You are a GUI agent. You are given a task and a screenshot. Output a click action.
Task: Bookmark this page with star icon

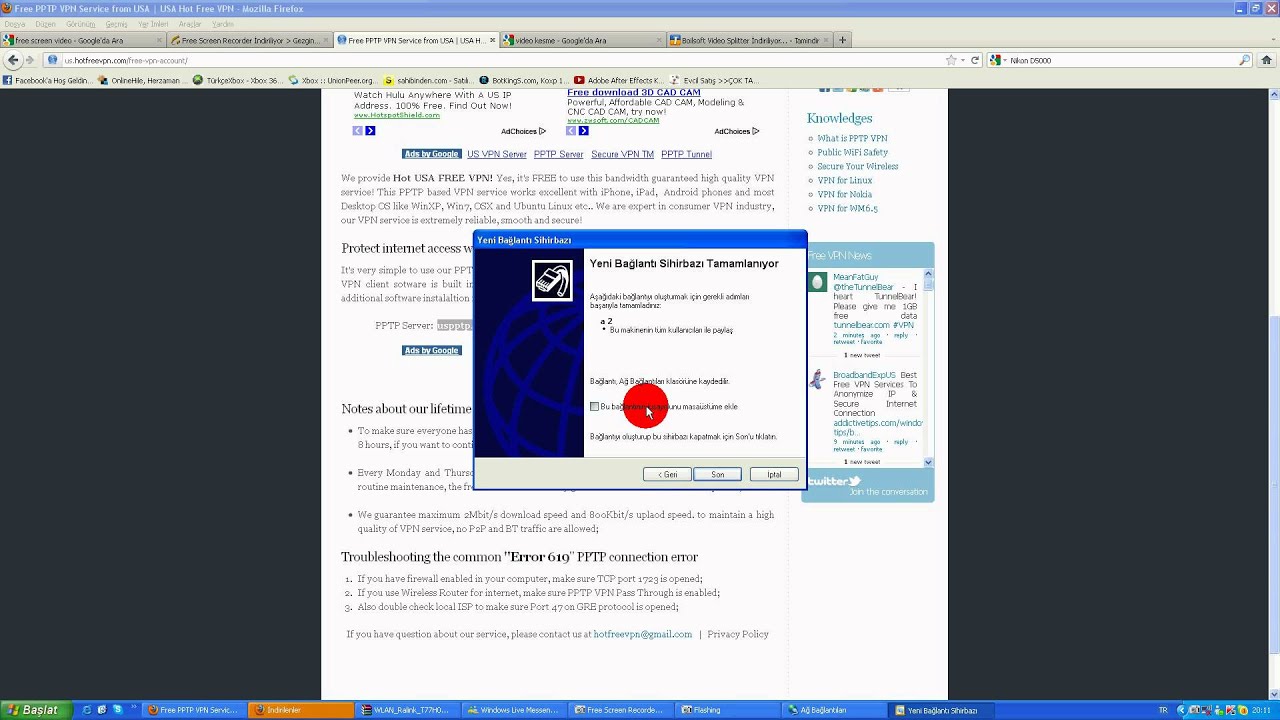coord(950,60)
